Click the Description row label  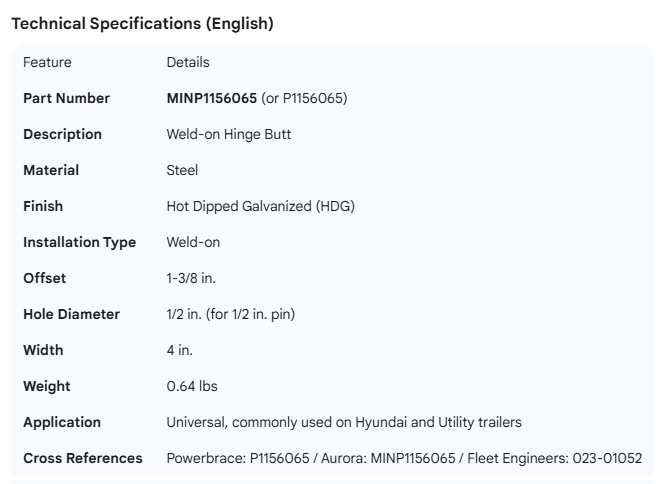click(x=62, y=134)
